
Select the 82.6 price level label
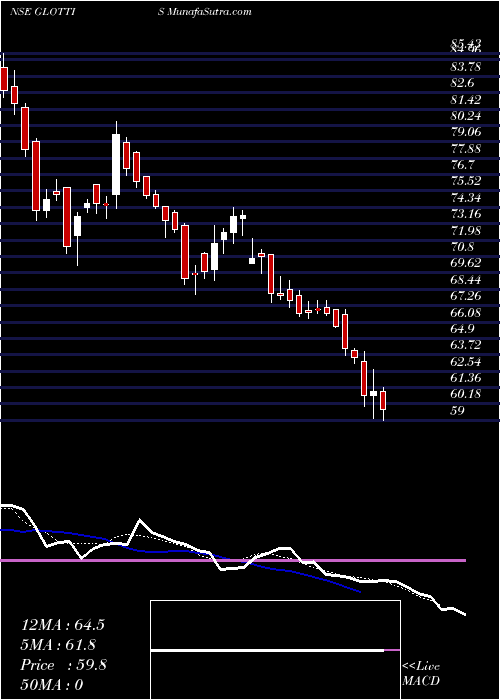coord(462,83)
